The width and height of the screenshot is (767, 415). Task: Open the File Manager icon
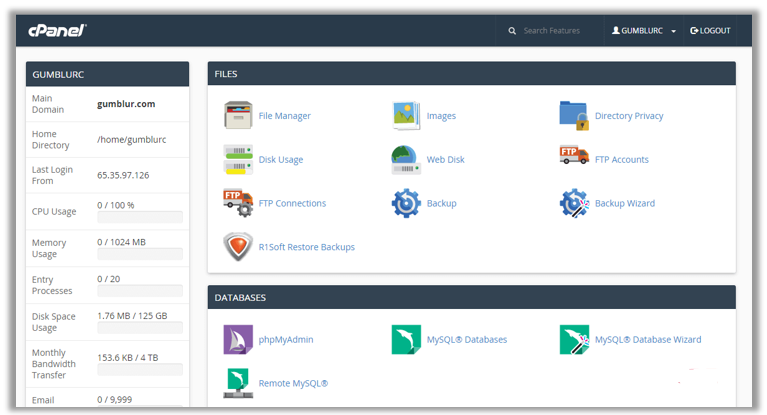[238, 115]
